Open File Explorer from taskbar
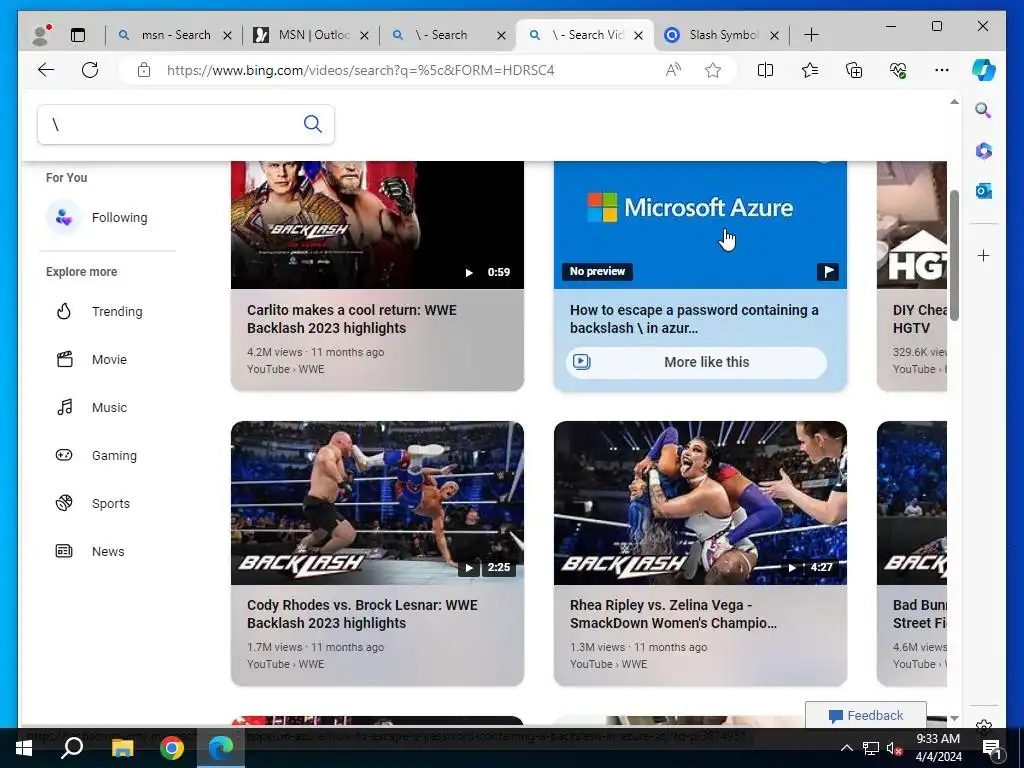Screen dimensions: 1024x768 click(x=122, y=748)
